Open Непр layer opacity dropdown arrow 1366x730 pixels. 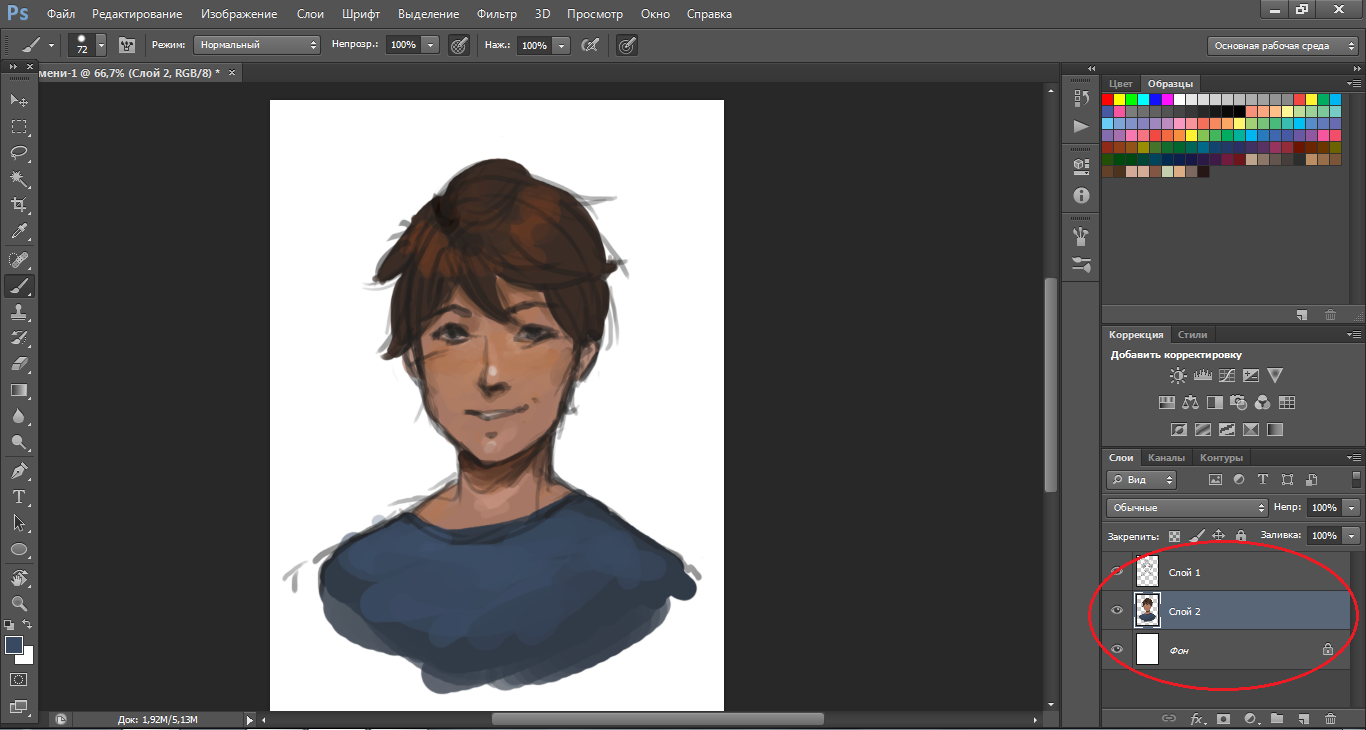[1353, 508]
